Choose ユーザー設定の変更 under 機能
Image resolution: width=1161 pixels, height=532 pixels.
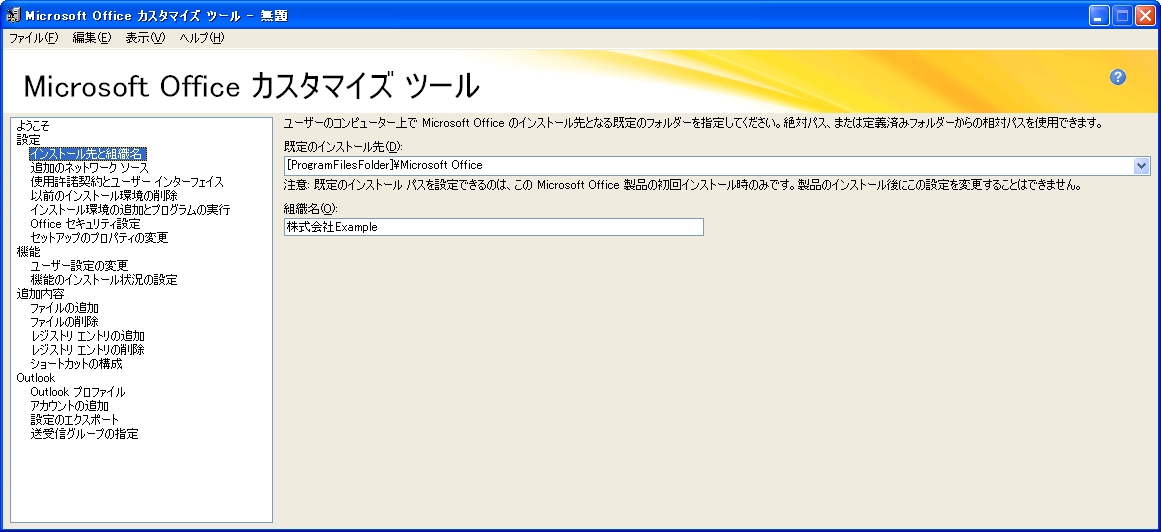[79, 266]
